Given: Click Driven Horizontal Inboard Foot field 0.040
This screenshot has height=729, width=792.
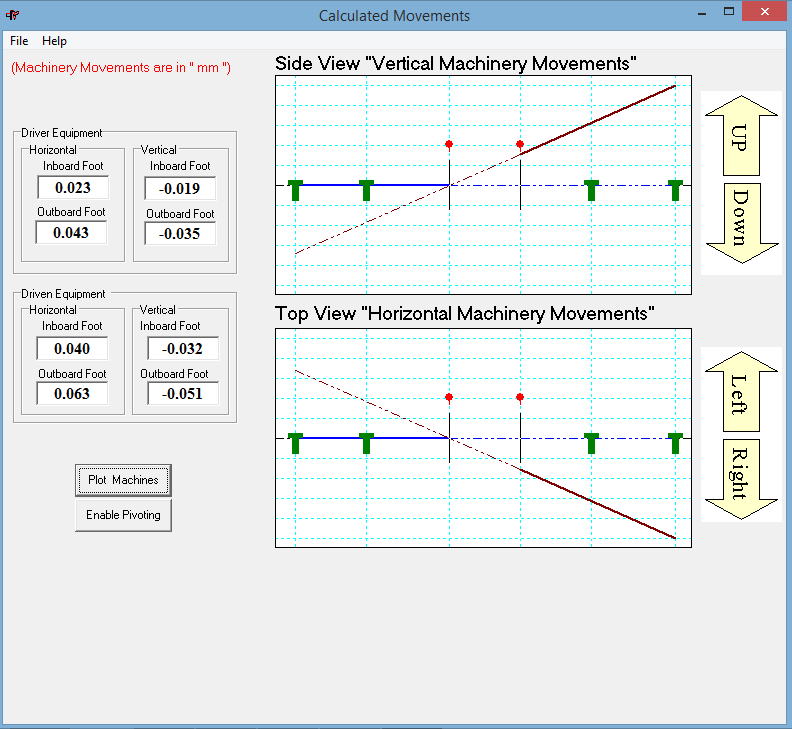Looking at the screenshot, I should tap(72, 348).
